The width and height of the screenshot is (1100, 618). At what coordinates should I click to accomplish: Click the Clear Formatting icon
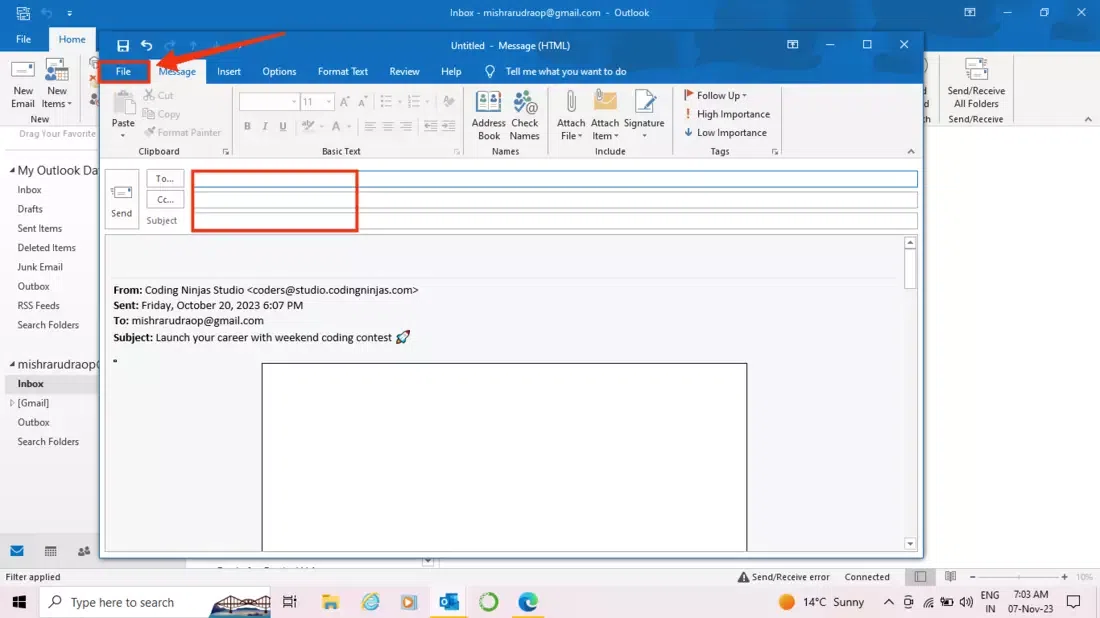(449, 102)
